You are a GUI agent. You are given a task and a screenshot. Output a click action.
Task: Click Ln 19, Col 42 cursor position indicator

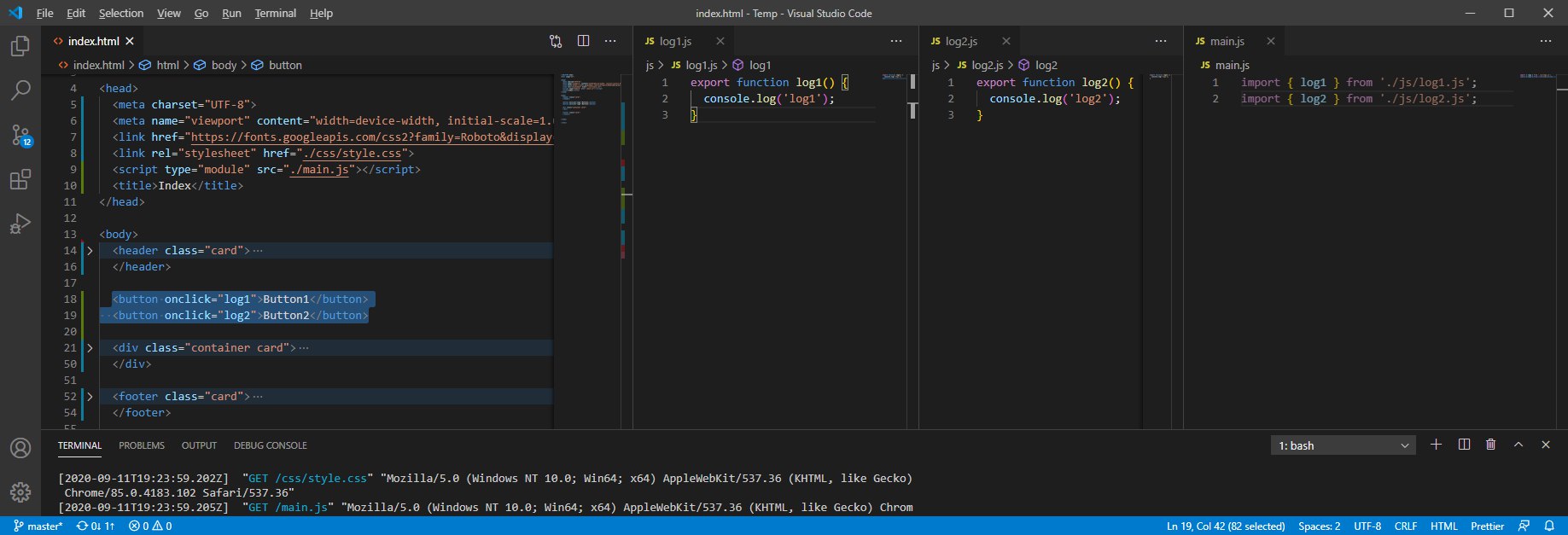click(x=1226, y=526)
